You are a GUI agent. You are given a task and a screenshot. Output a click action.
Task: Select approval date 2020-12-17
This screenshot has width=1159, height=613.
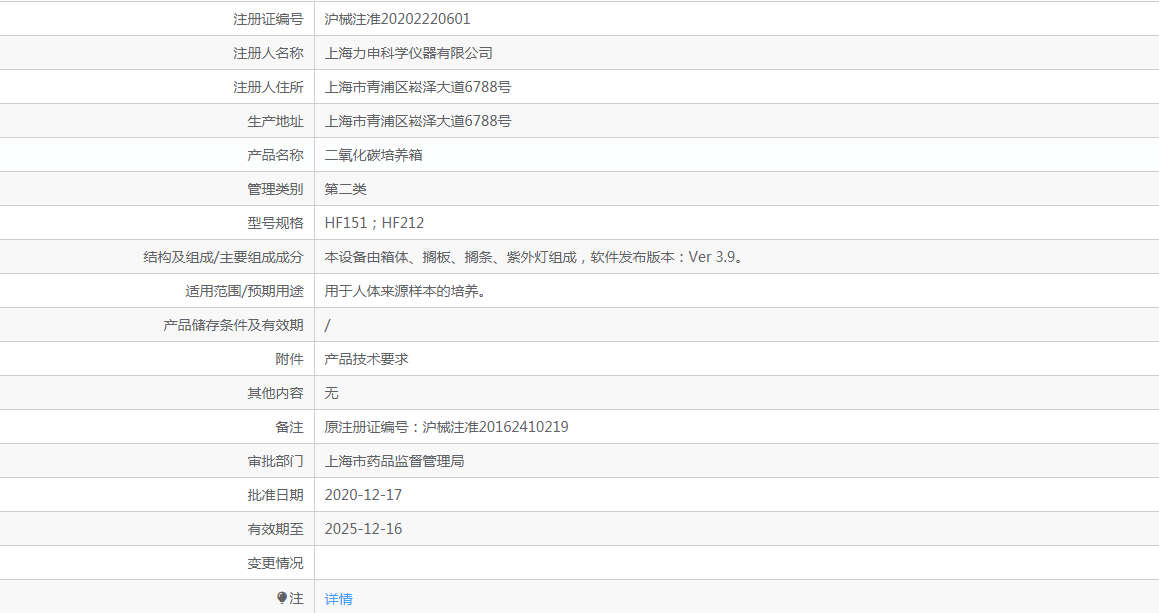(x=363, y=495)
